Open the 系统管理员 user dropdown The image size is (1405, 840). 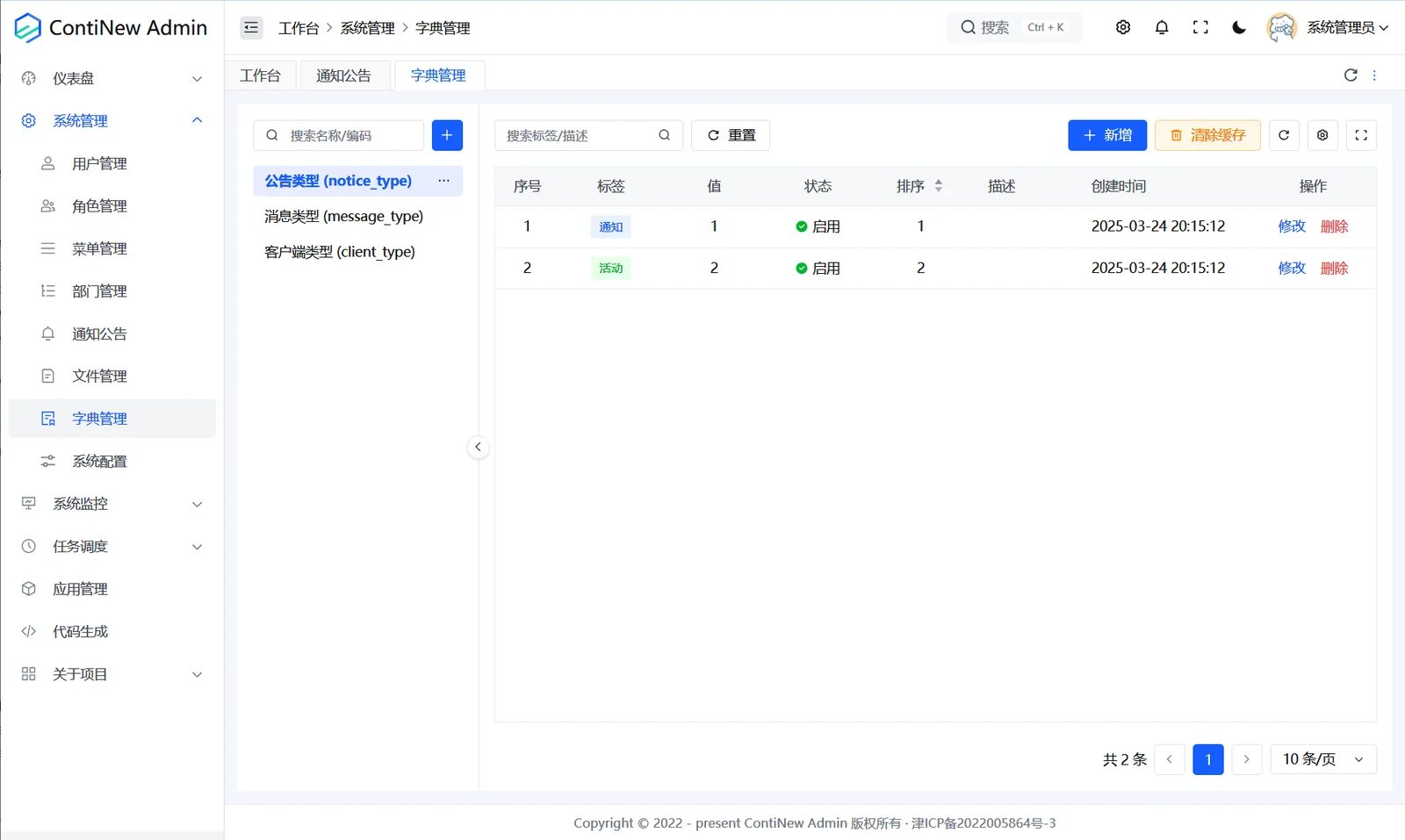[1347, 27]
